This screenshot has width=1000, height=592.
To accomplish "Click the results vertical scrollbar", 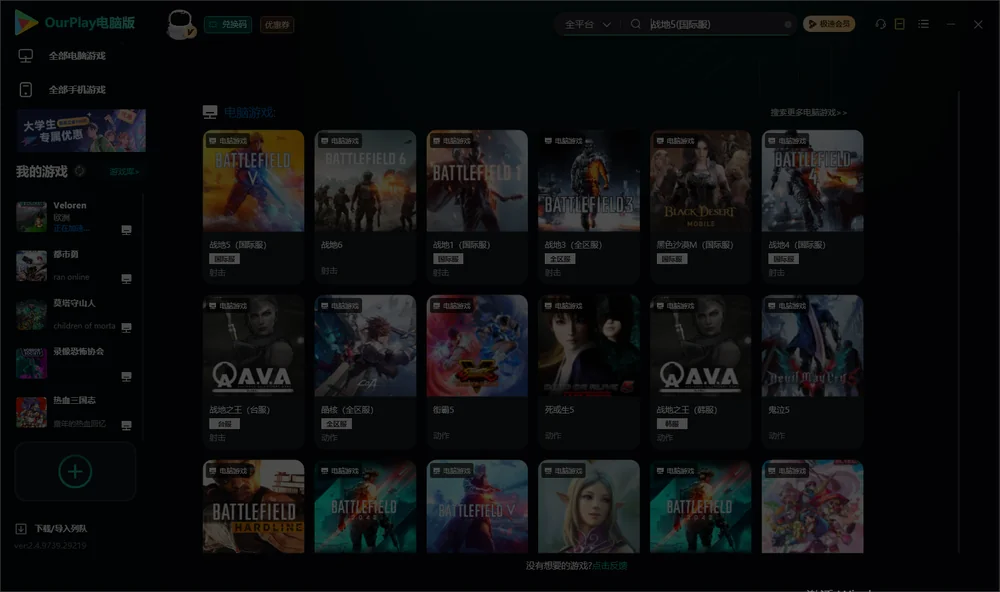I will (x=959, y=322).
